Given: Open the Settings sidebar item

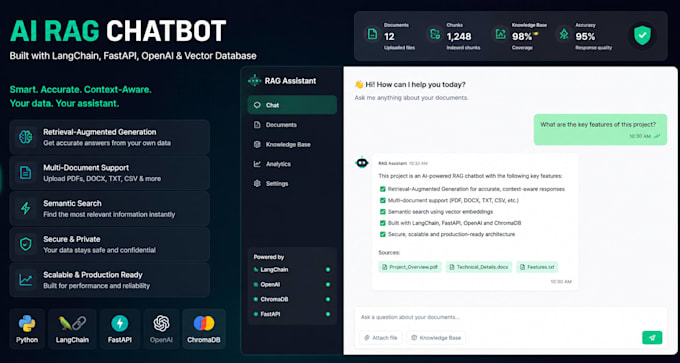Looking at the screenshot, I should pyautogui.click(x=292, y=183).
